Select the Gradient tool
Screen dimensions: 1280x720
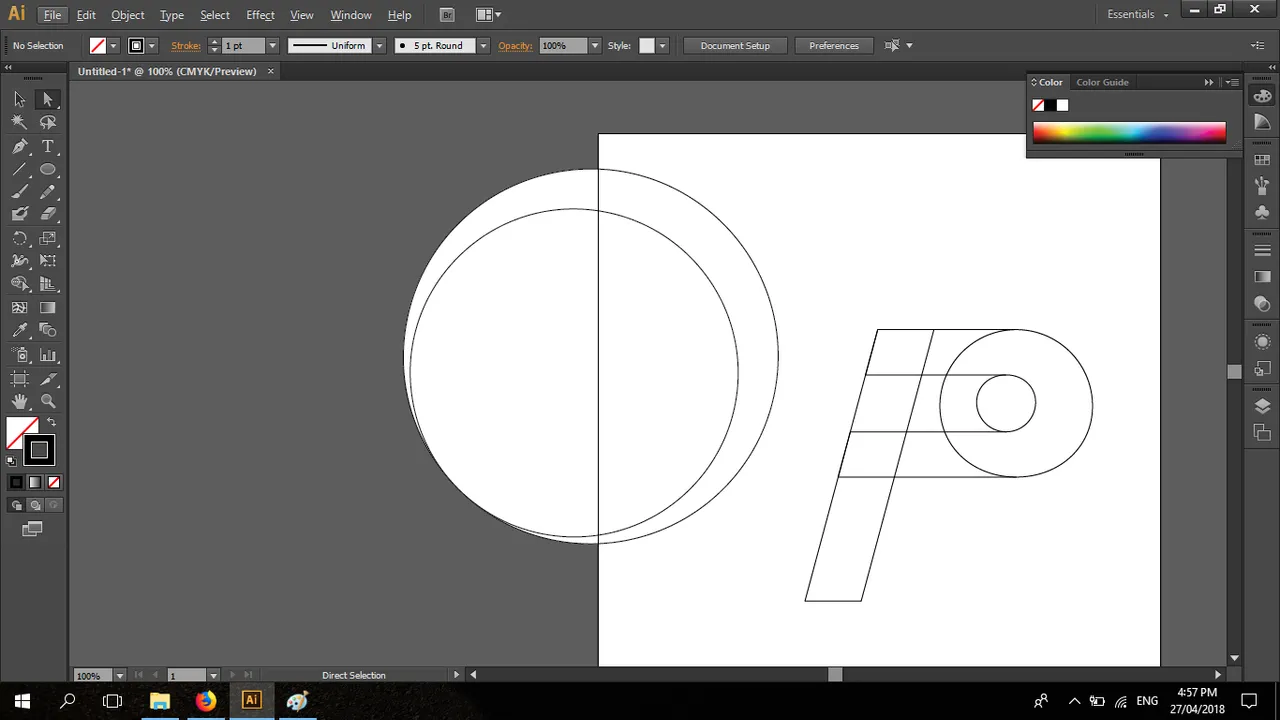pyautogui.click(x=47, y=308)
